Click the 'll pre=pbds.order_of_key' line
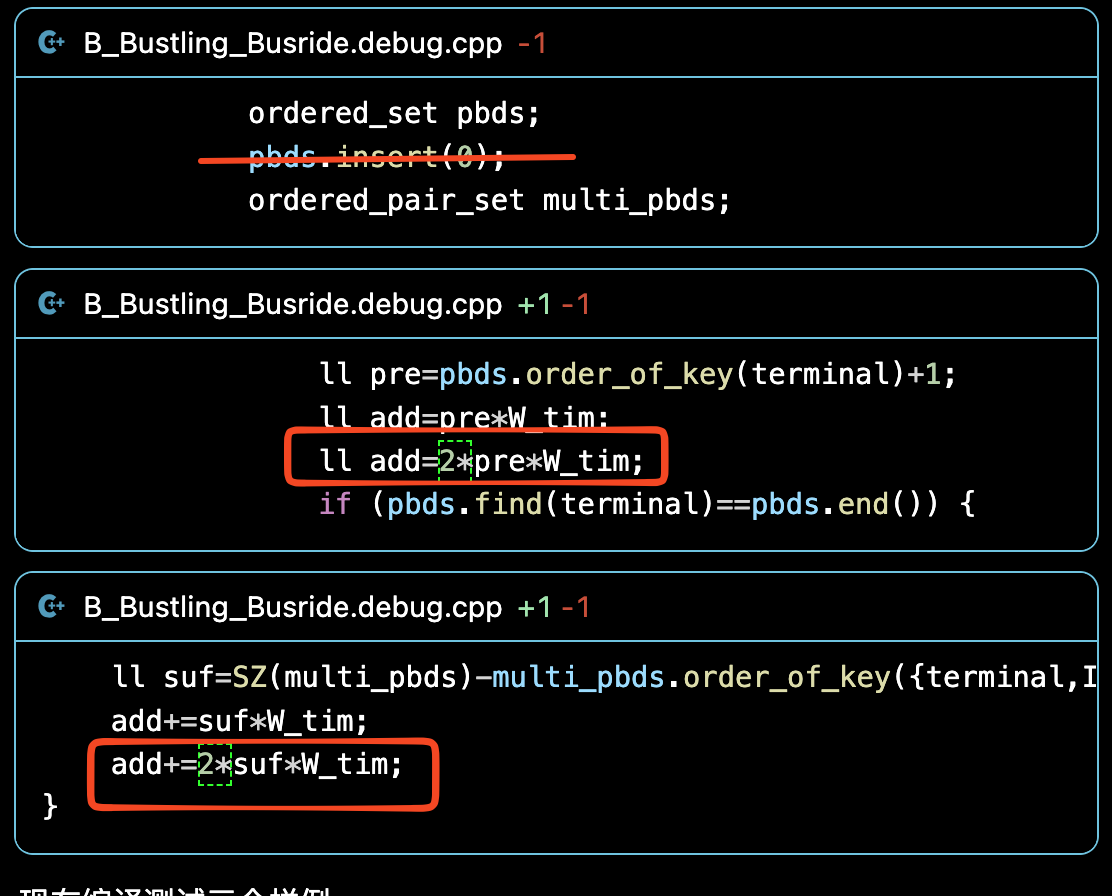Screen dimensions: 1112x896 tap(637, 374)
